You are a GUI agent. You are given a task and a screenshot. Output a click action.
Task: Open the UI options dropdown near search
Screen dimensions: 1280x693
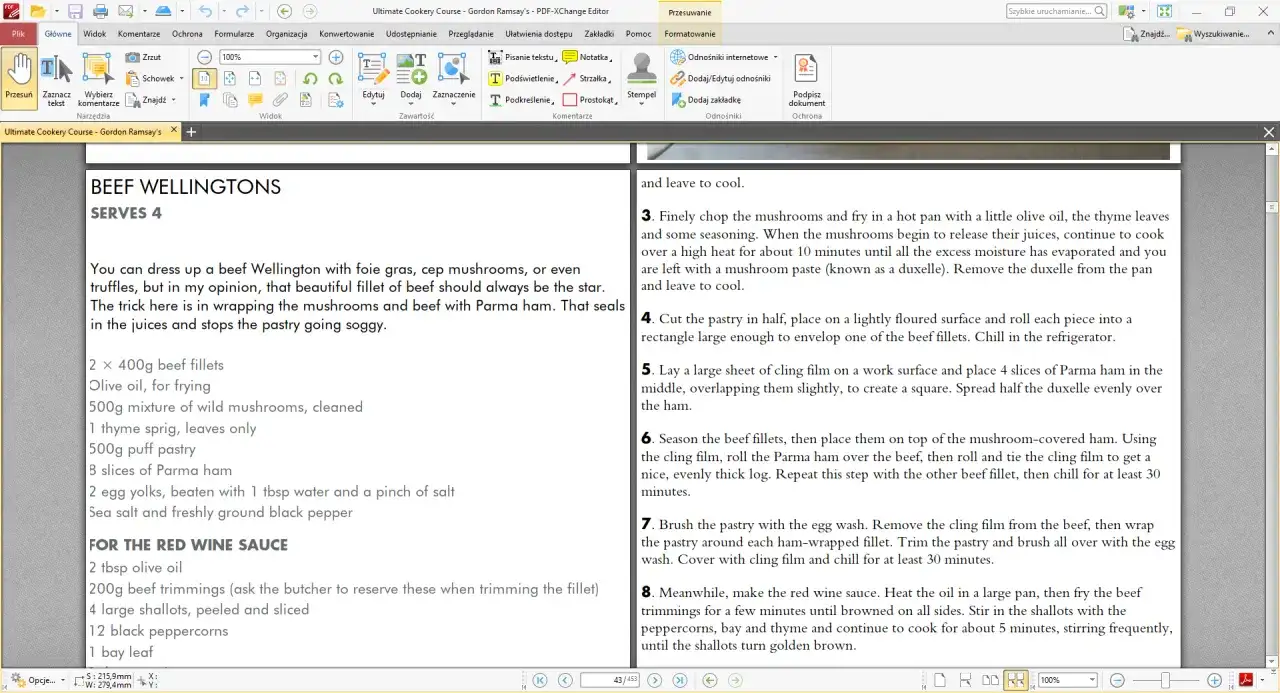coord(1142,11)
